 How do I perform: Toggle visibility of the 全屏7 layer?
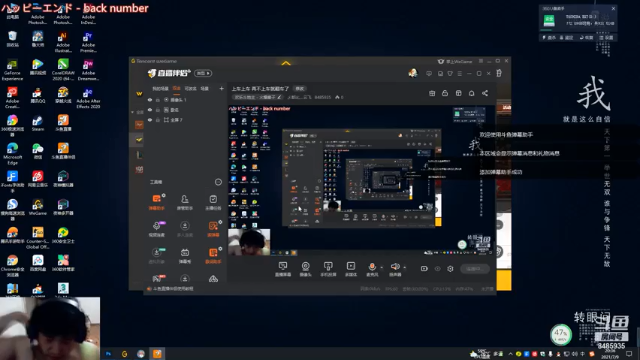pyautogui.click(x=150, y=120)
